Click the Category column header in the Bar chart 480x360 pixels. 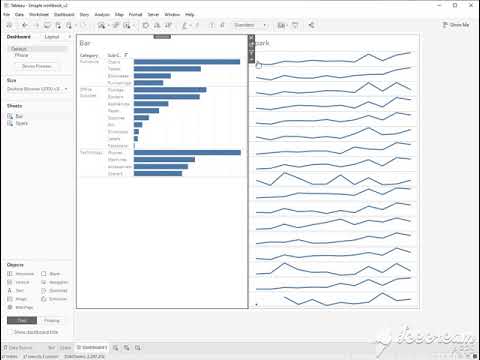[x=89, y=55]
